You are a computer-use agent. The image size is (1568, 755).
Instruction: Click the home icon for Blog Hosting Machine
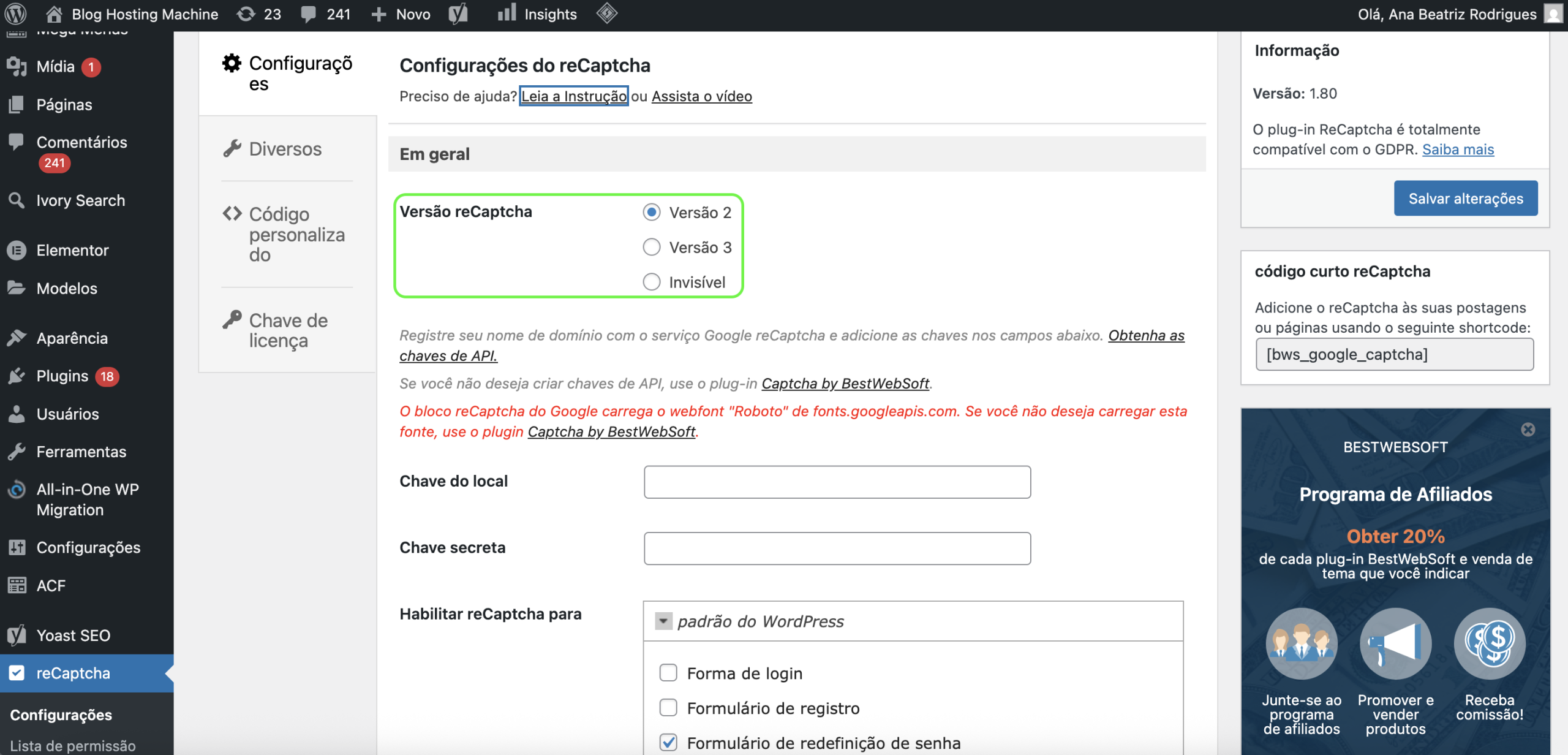pos(54,13)
